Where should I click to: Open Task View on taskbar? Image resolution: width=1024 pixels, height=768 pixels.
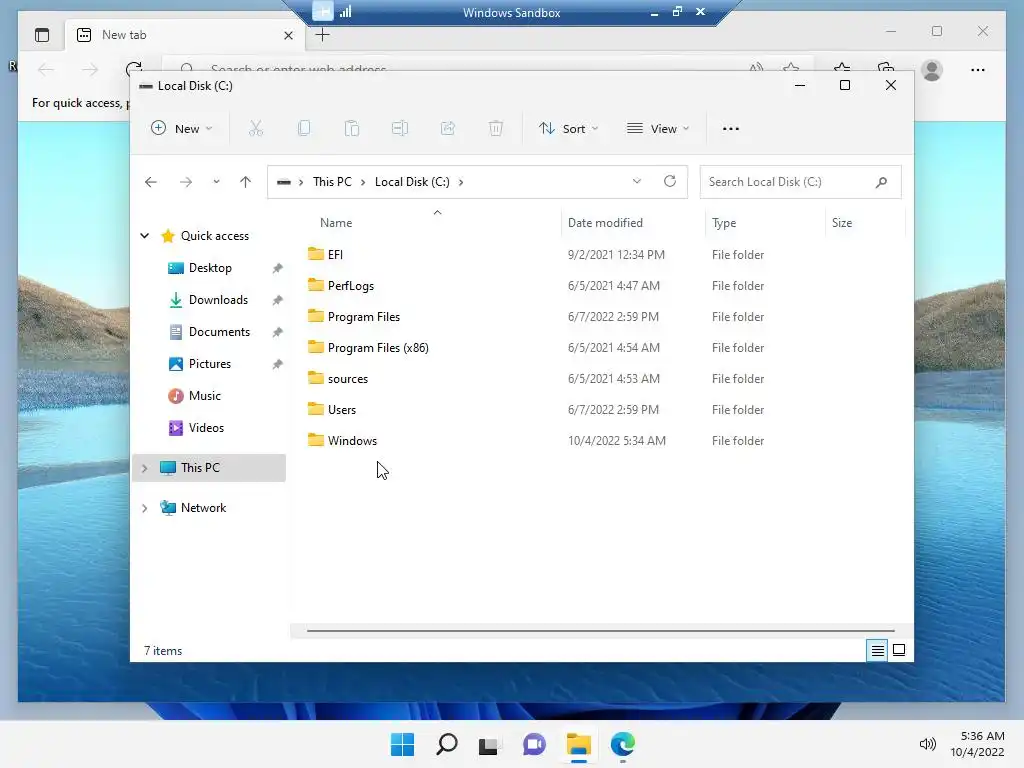pos(488,746)
